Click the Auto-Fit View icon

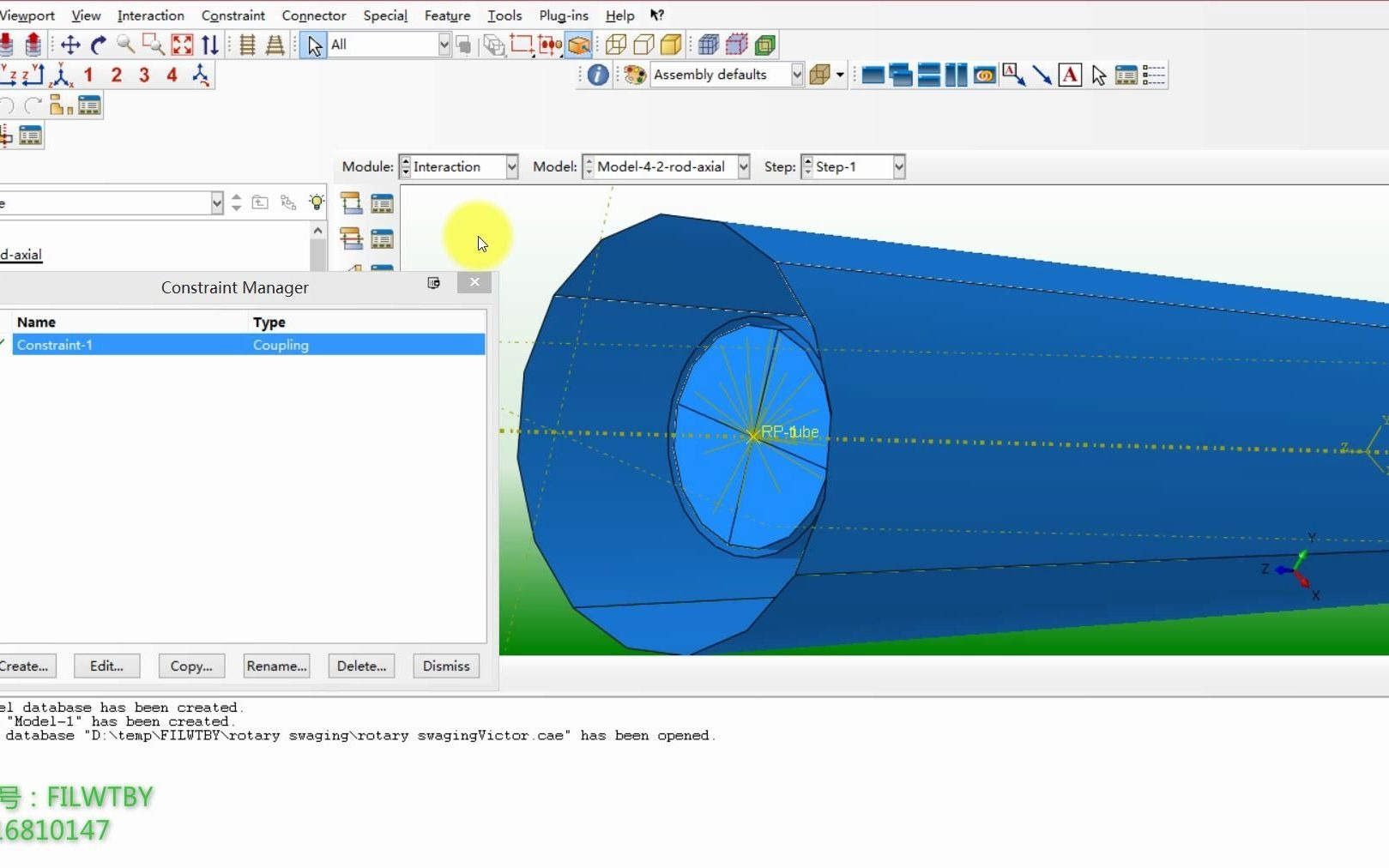(x=182, y=45)
